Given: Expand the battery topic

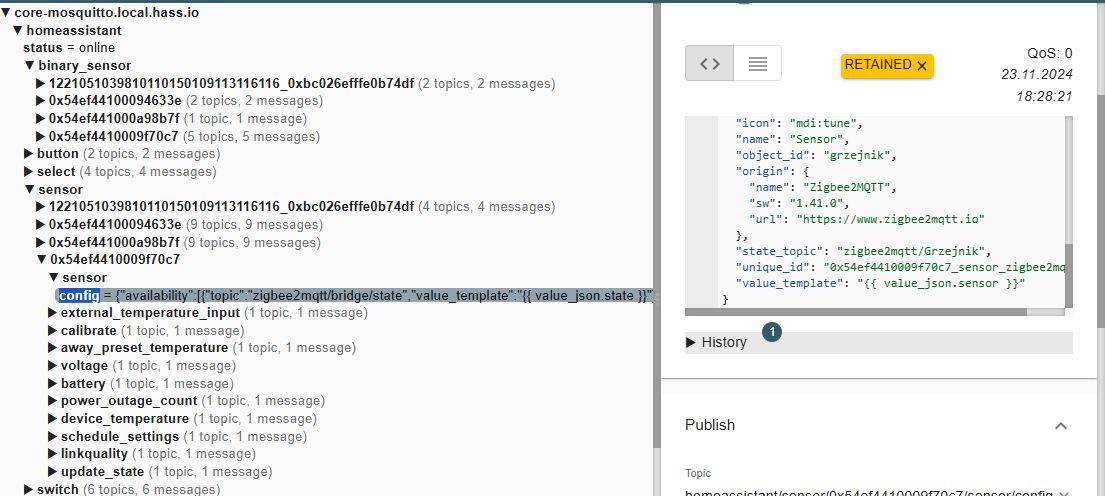Looking at the screenshot, I should click(x=53, y=384).
